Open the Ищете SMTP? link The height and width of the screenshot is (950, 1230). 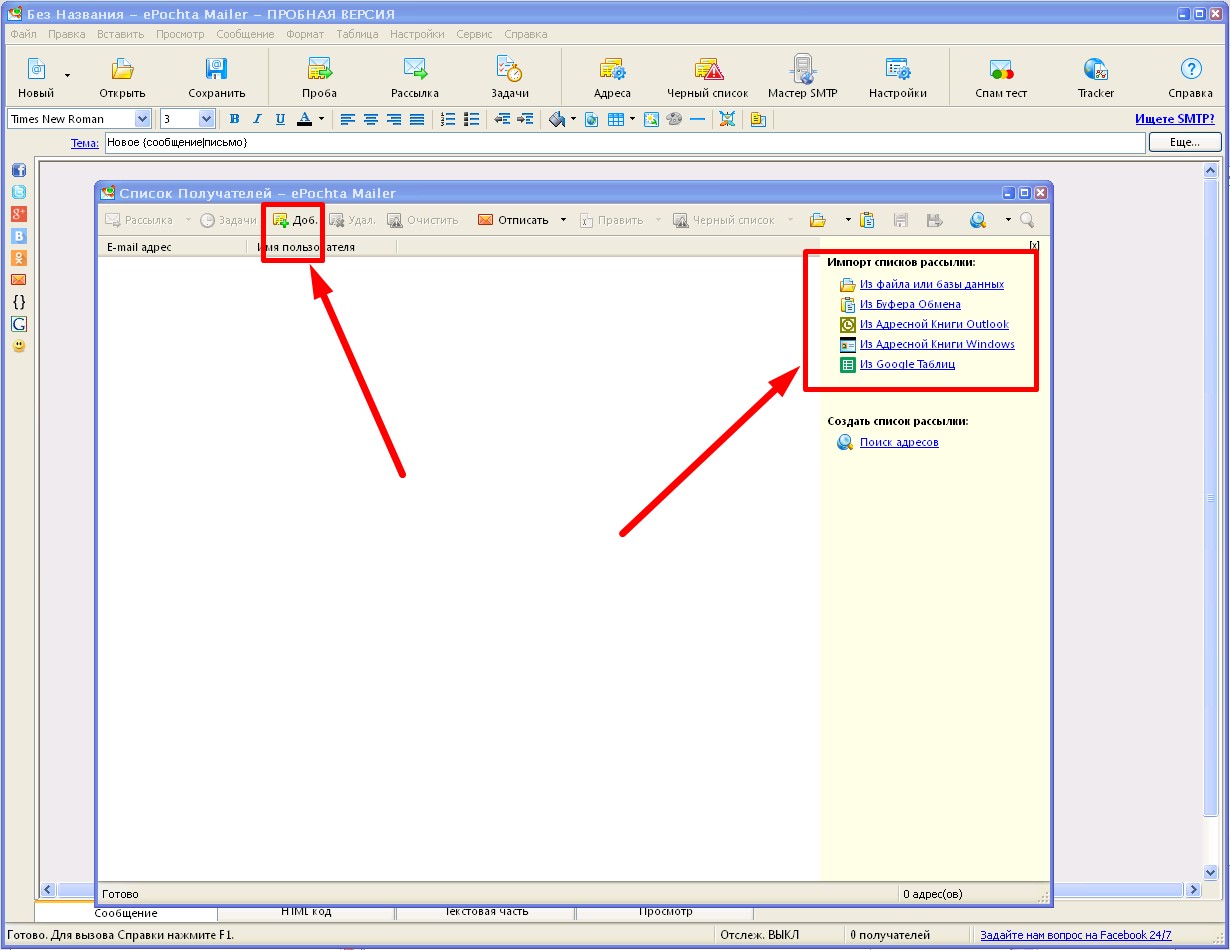click(x=1175, y=119)
